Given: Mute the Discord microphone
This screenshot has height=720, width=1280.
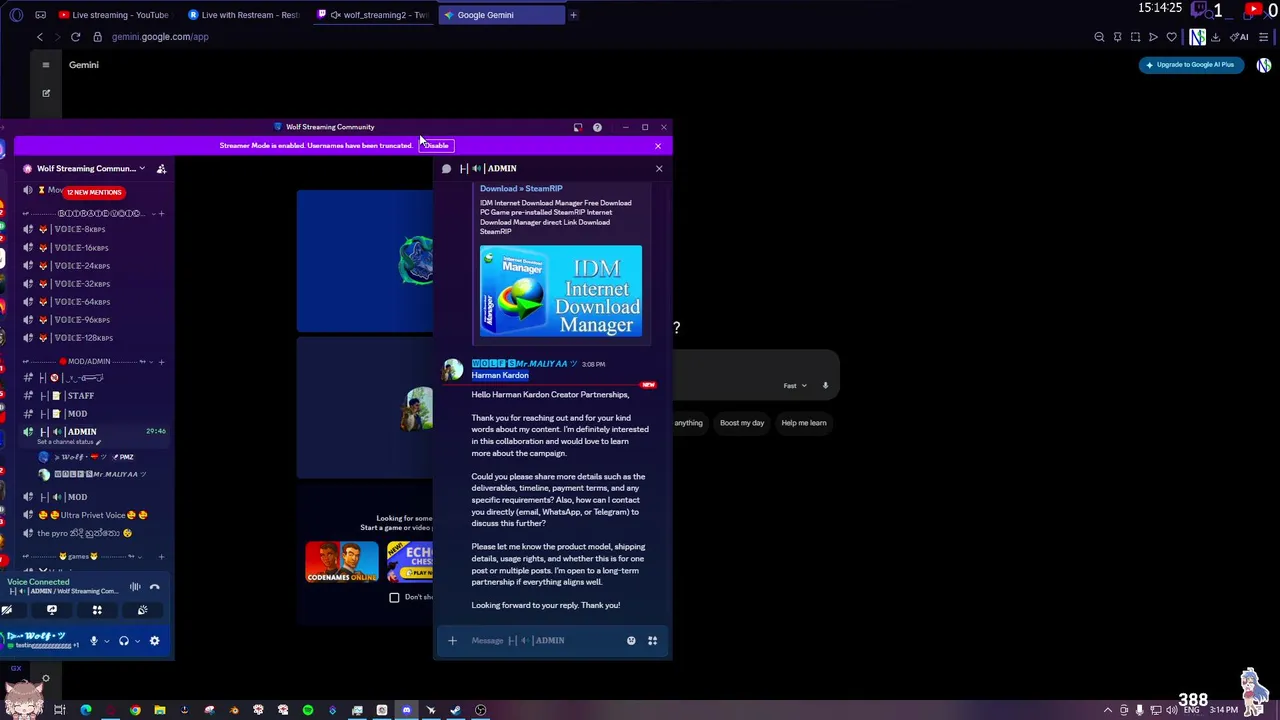Looking at the screenshot, I should click(94, 641).
